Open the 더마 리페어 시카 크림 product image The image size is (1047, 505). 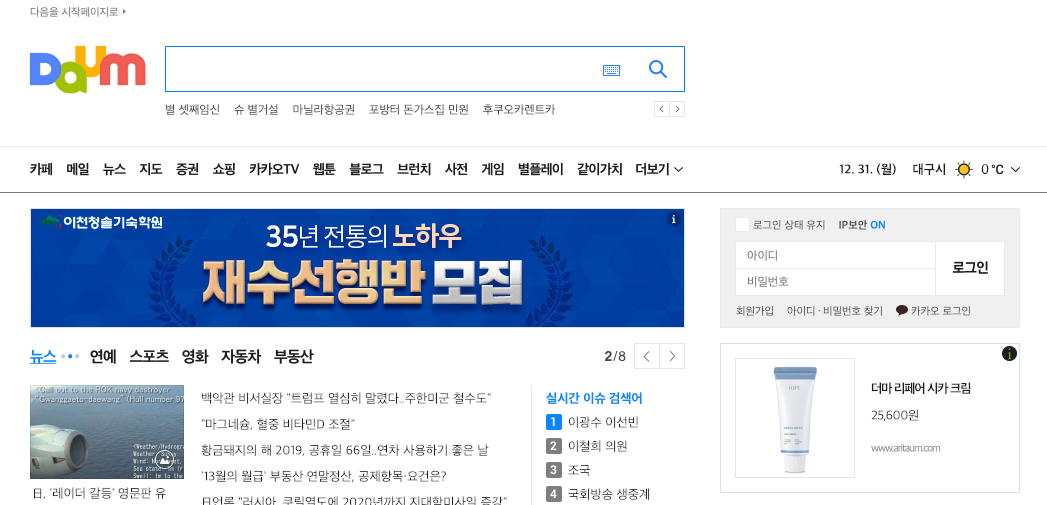795,418
